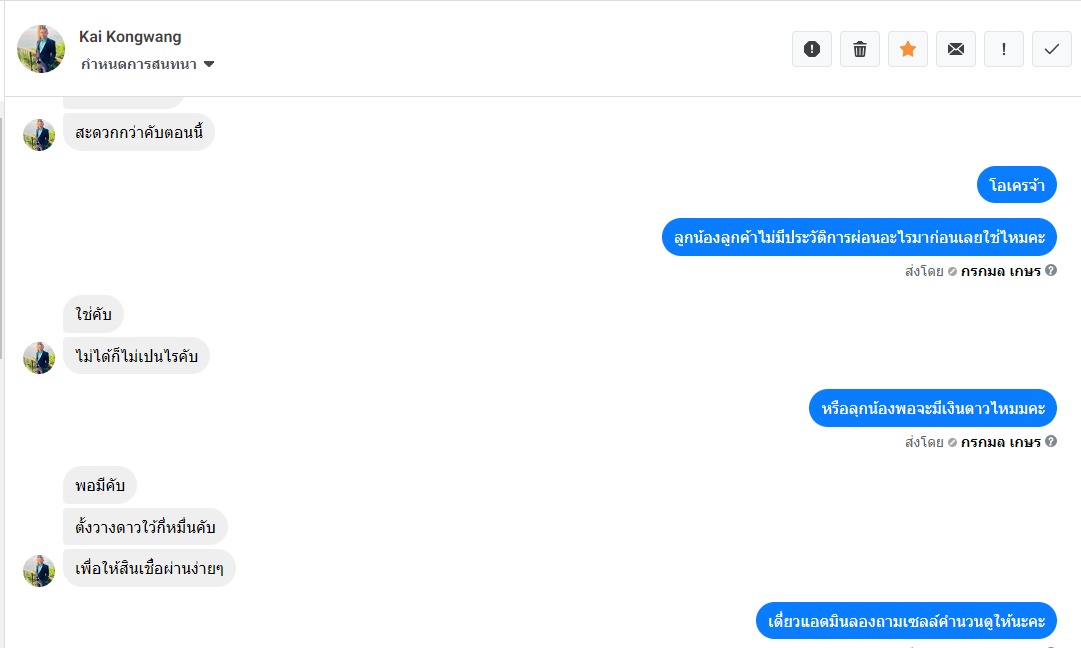Click sender name กรกมล เกษร under the first message
The image size is (1081, 648).
1000,271
